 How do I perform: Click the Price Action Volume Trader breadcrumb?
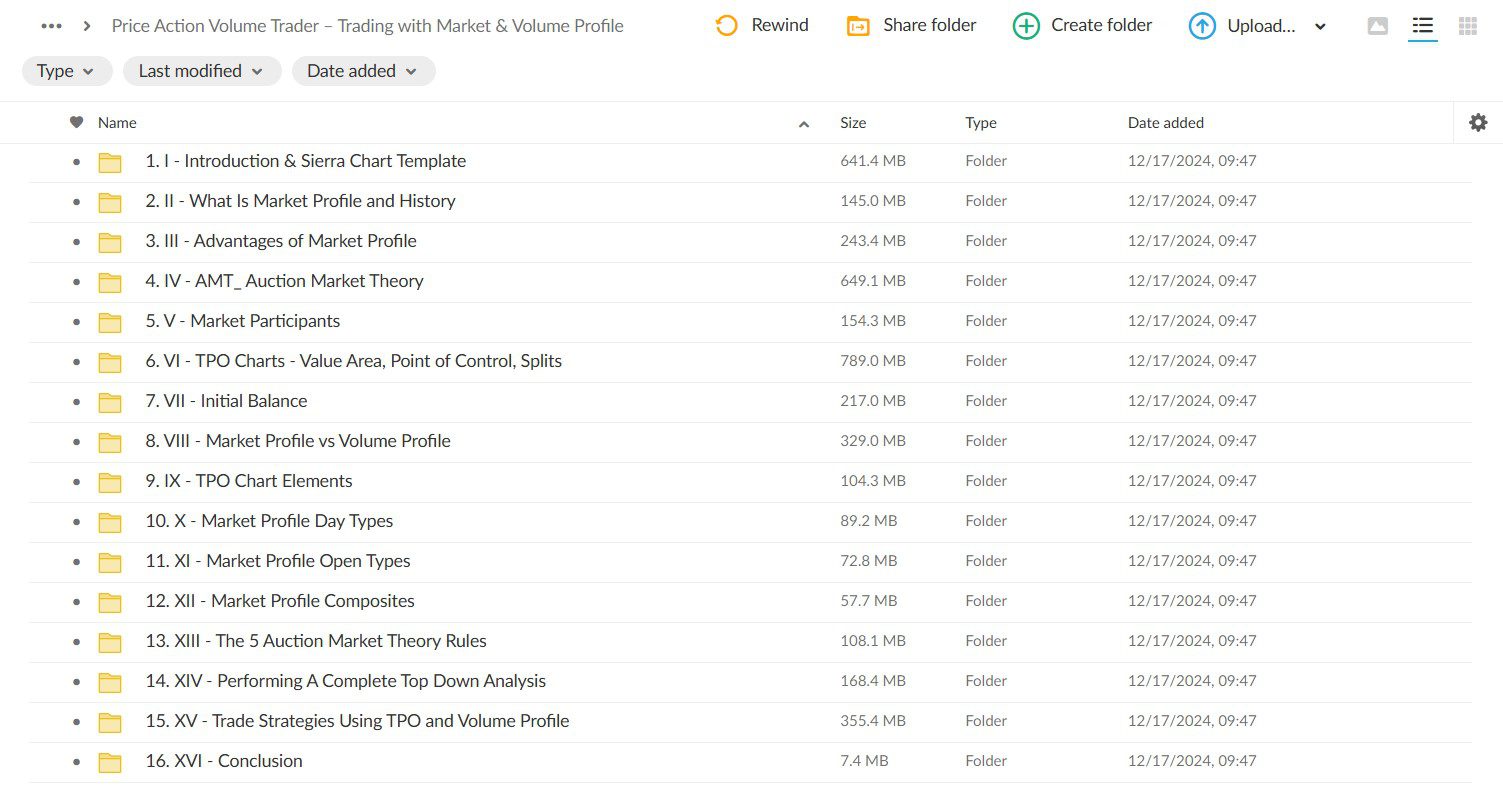point(367,26)
